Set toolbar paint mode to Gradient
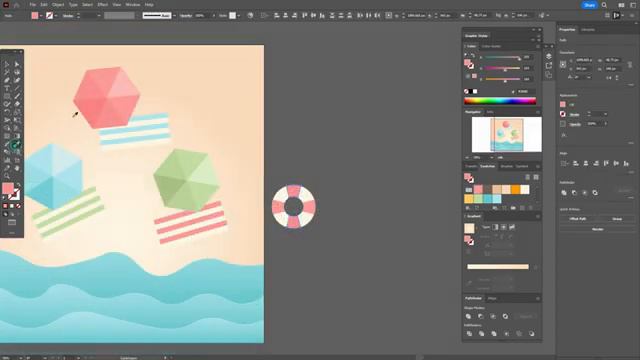 click(x=11, y=206)
